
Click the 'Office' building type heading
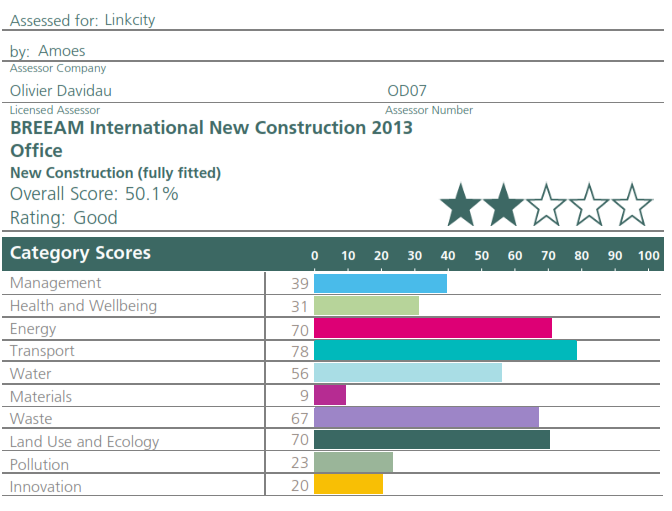pos(36,151)
